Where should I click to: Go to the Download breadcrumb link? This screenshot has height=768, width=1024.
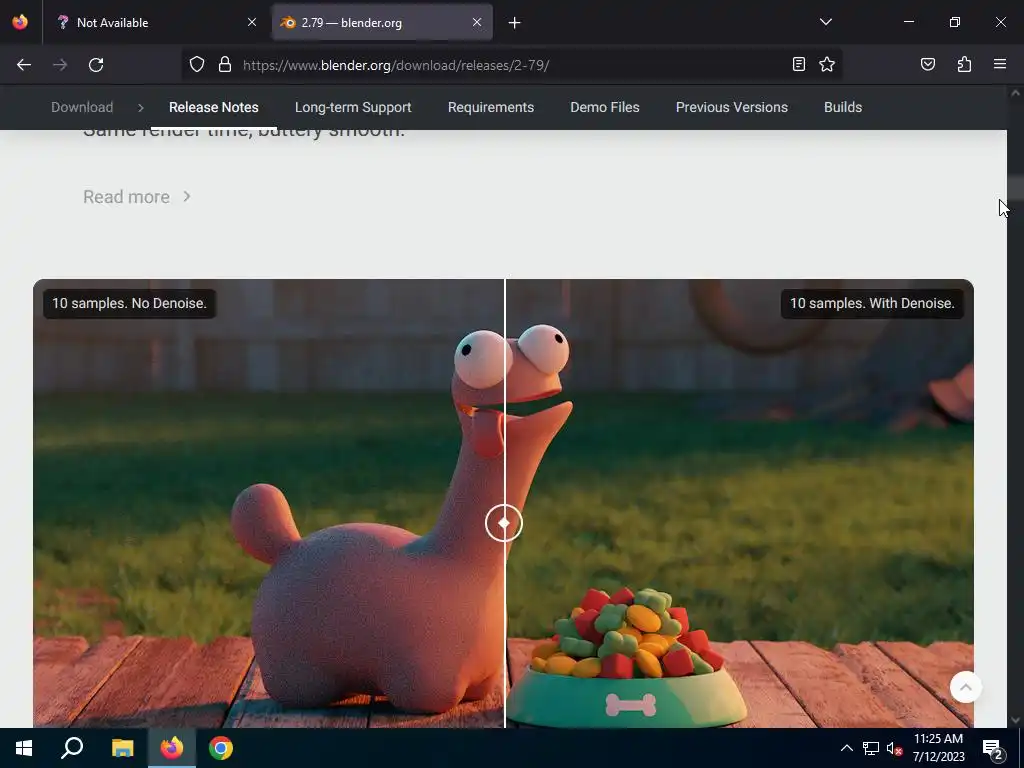82,107
